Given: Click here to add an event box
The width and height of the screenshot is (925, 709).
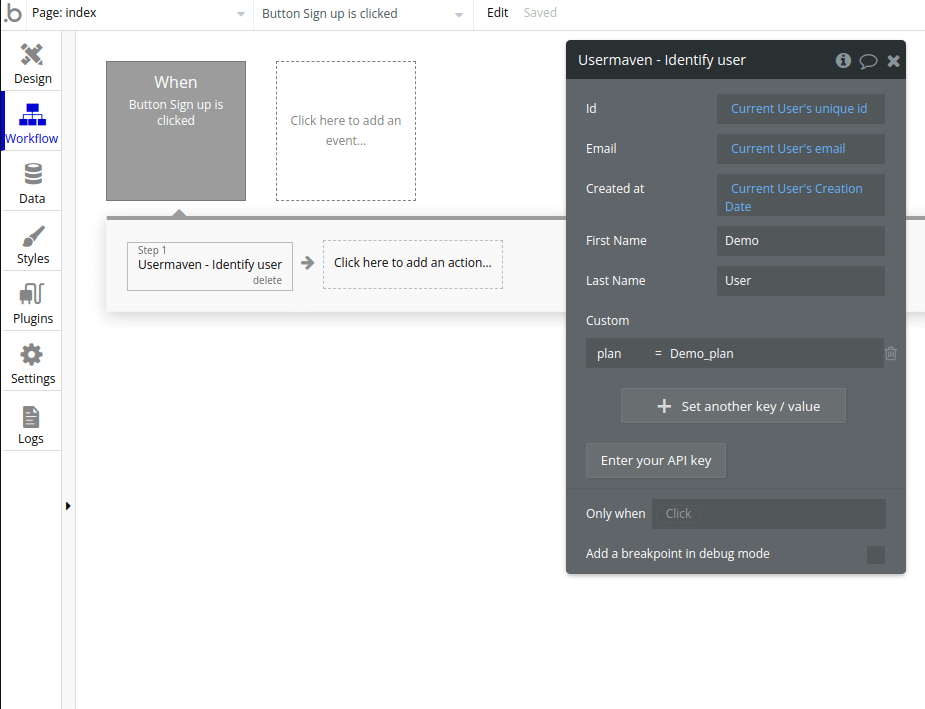Looking at the screenshot, I should pos(346,131).
